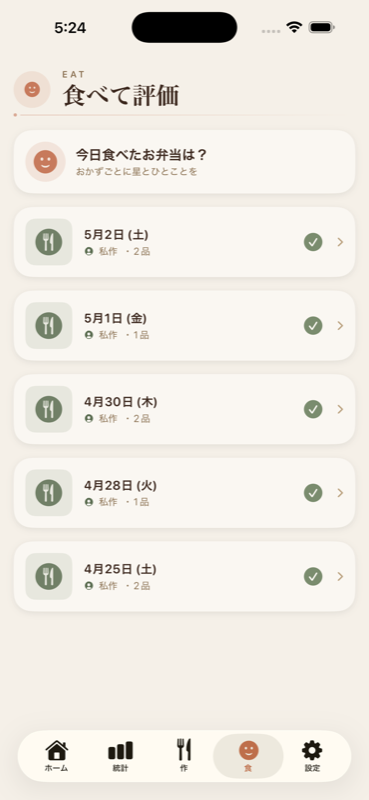This screenshot has width=369, height=800.
Task: Open the 今日食べたお弁当は？ card
Action: [184, 162]
